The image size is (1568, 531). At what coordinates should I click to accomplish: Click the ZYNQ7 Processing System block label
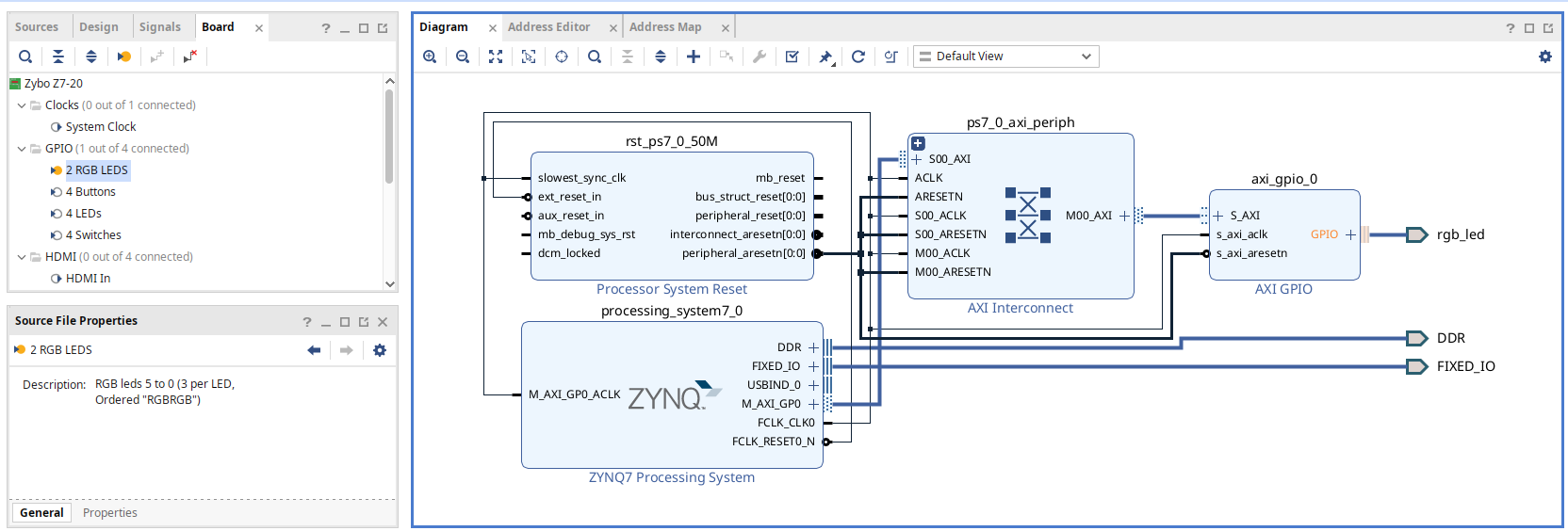click(x=672, y=477)
